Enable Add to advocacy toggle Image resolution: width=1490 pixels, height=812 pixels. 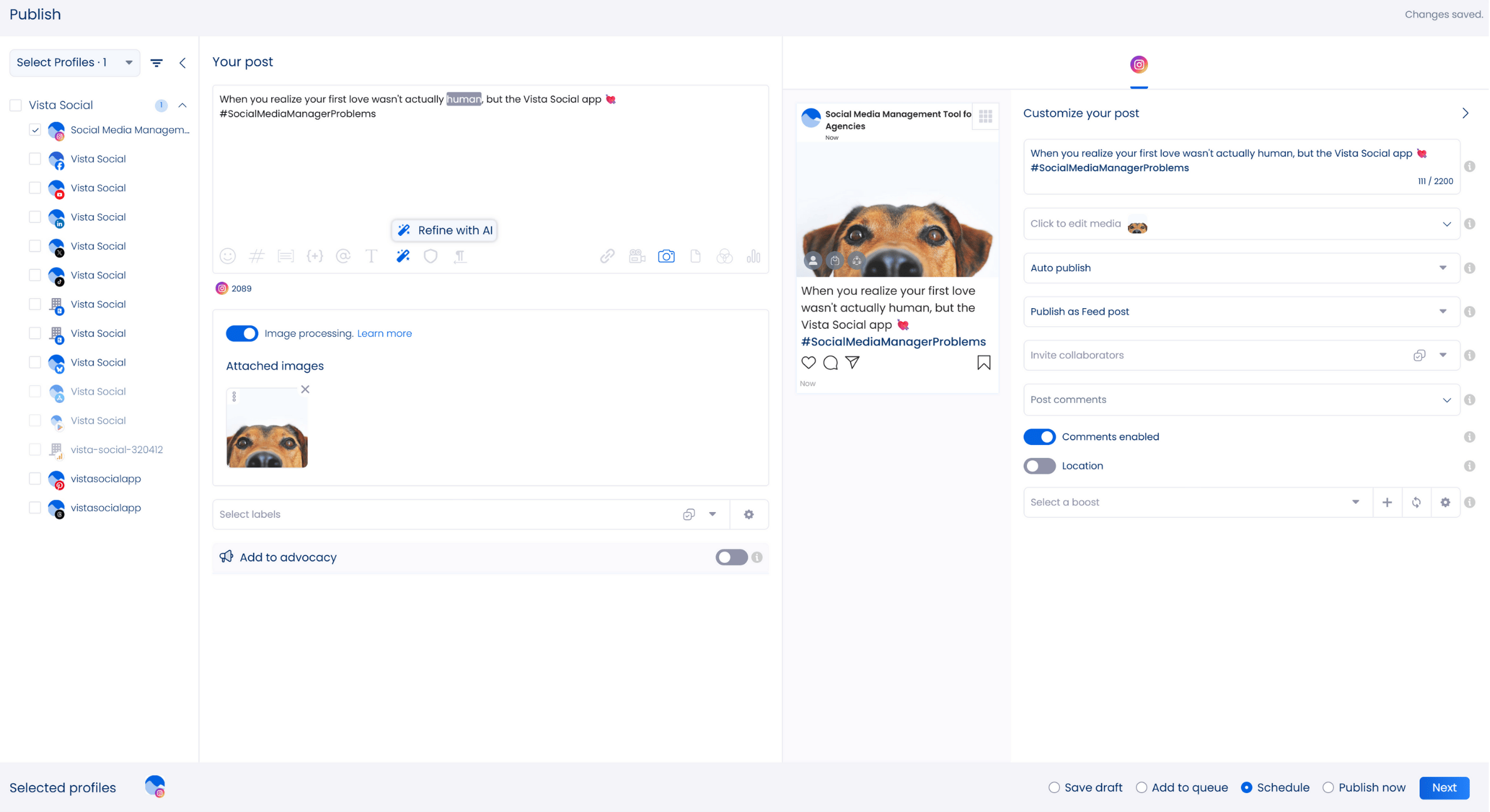click(731, 557)
